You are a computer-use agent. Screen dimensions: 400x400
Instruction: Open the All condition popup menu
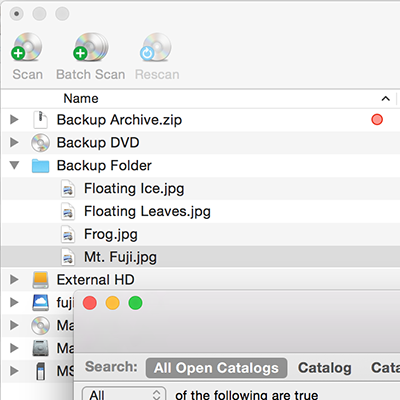(124, 394)
